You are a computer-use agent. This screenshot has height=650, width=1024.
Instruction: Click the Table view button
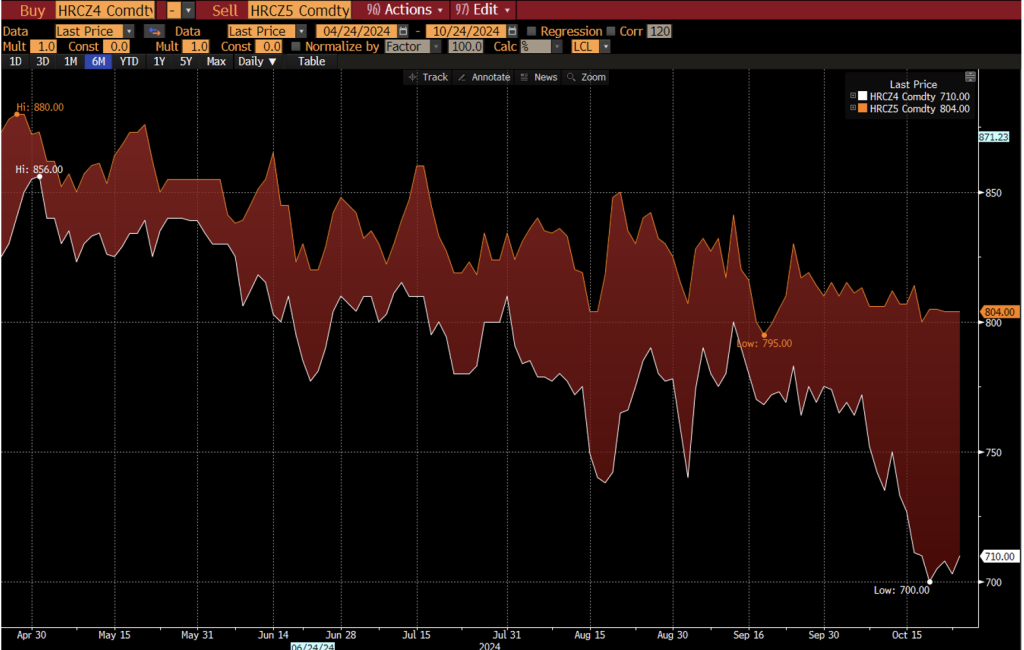click(311, 61)
